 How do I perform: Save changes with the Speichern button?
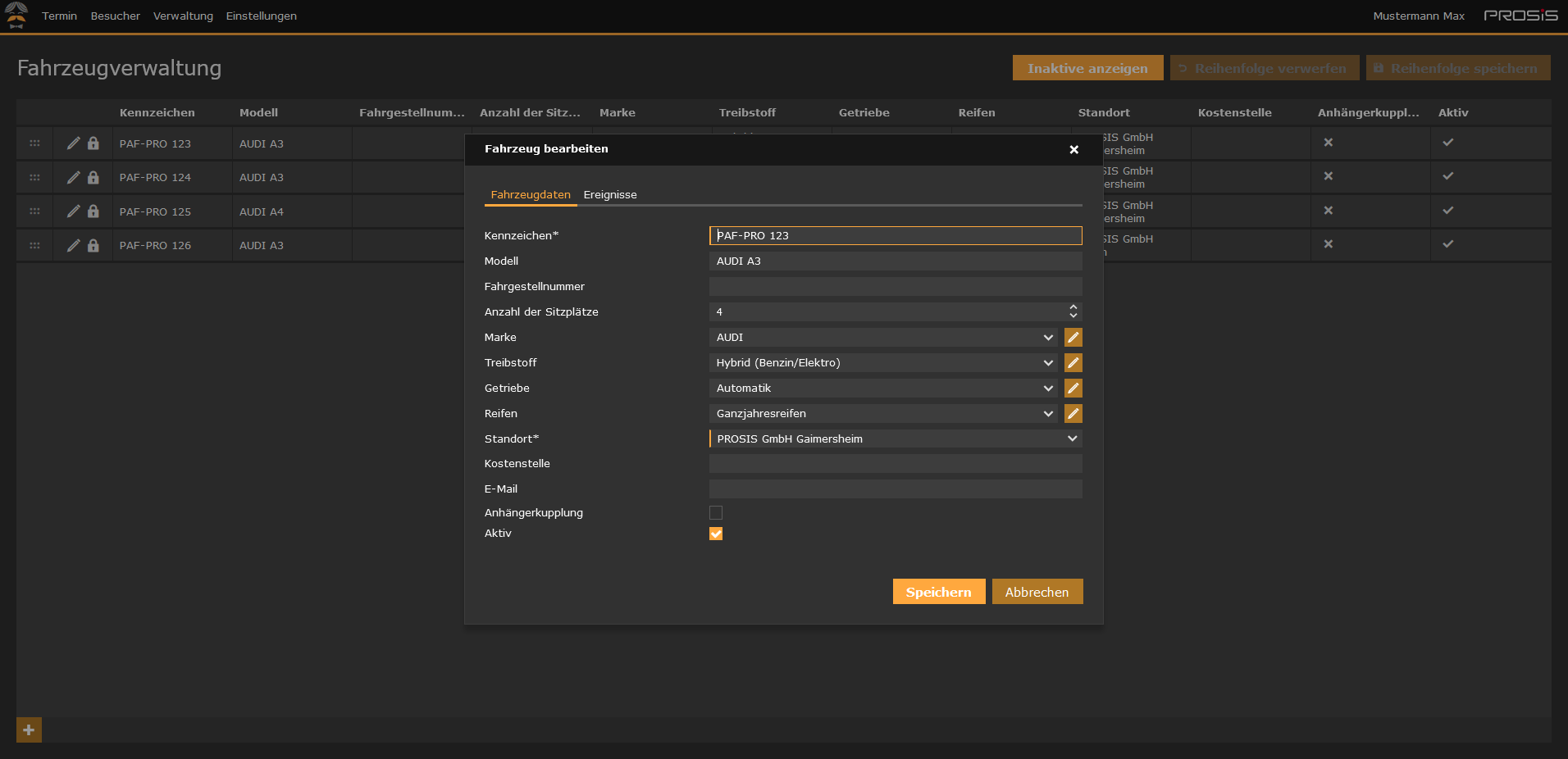tap(938, 591)
